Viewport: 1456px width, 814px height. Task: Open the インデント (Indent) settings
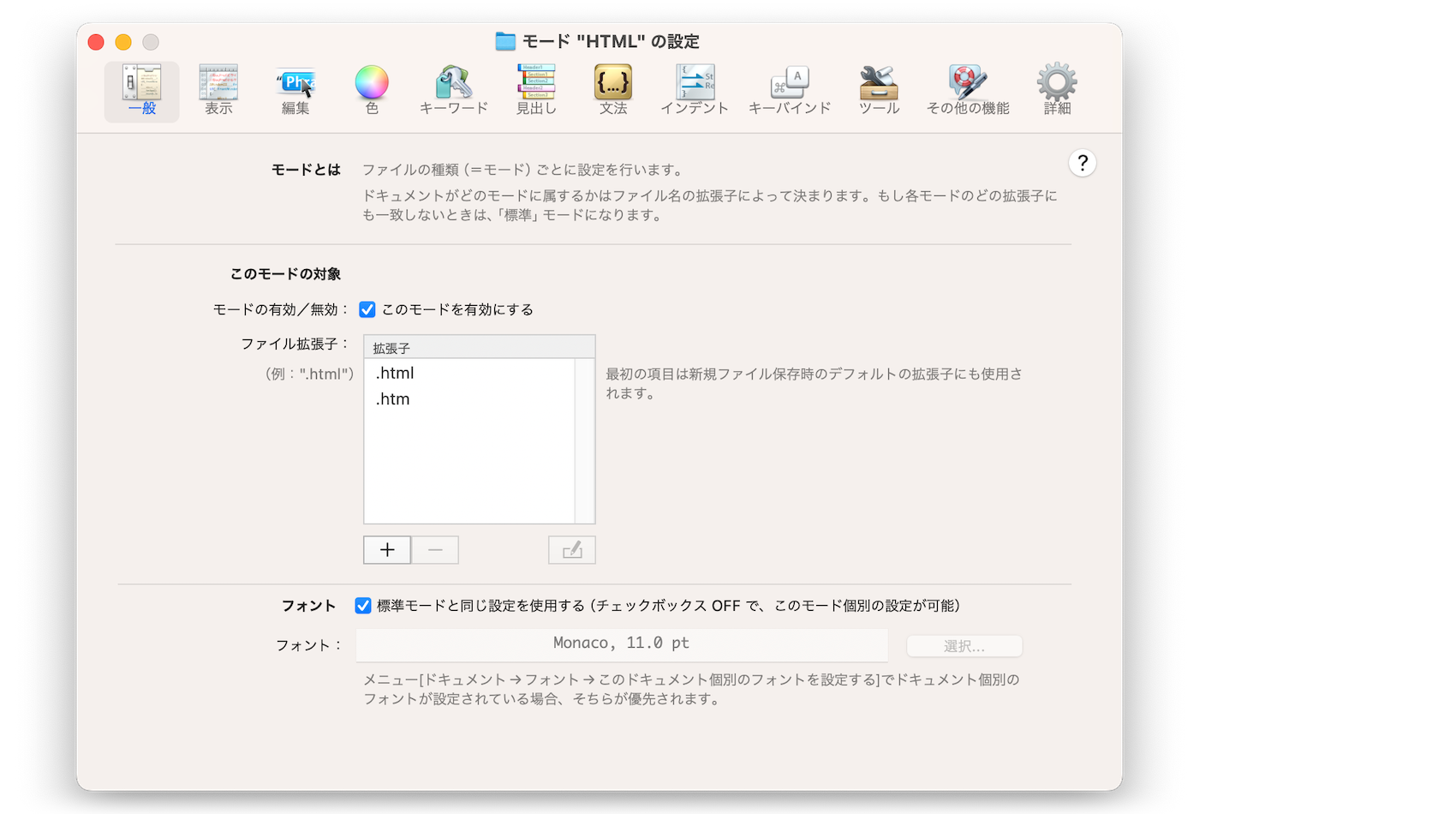click(x=695, y=90)
